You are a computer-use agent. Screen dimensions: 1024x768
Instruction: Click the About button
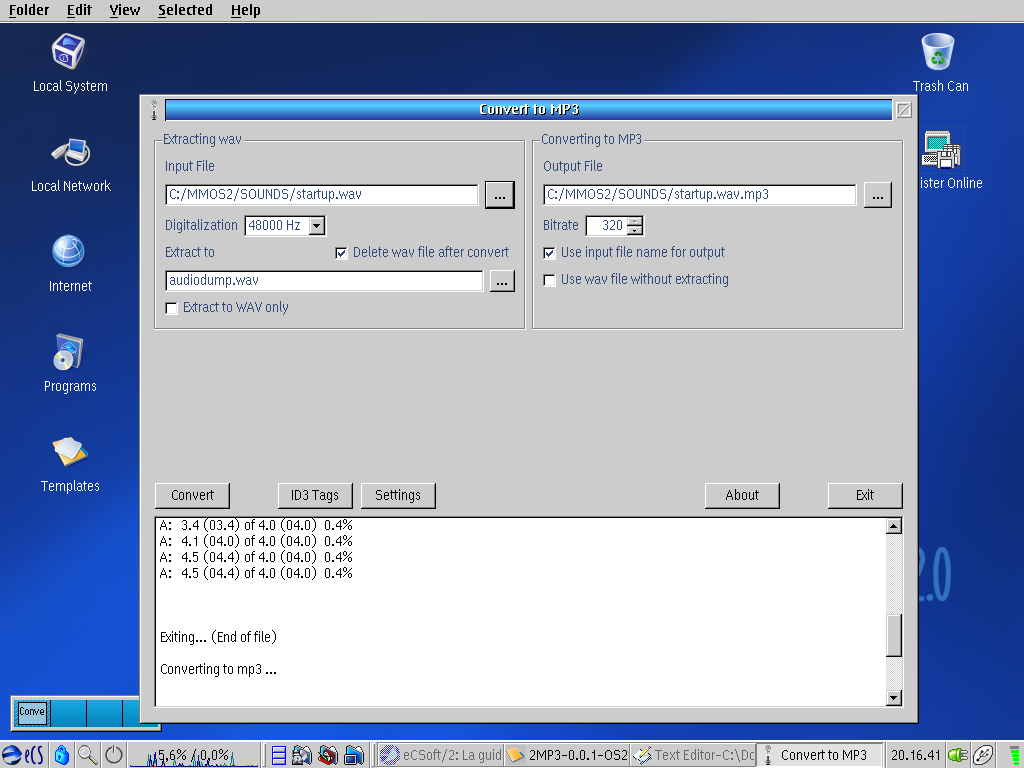(x=742, y=495)
